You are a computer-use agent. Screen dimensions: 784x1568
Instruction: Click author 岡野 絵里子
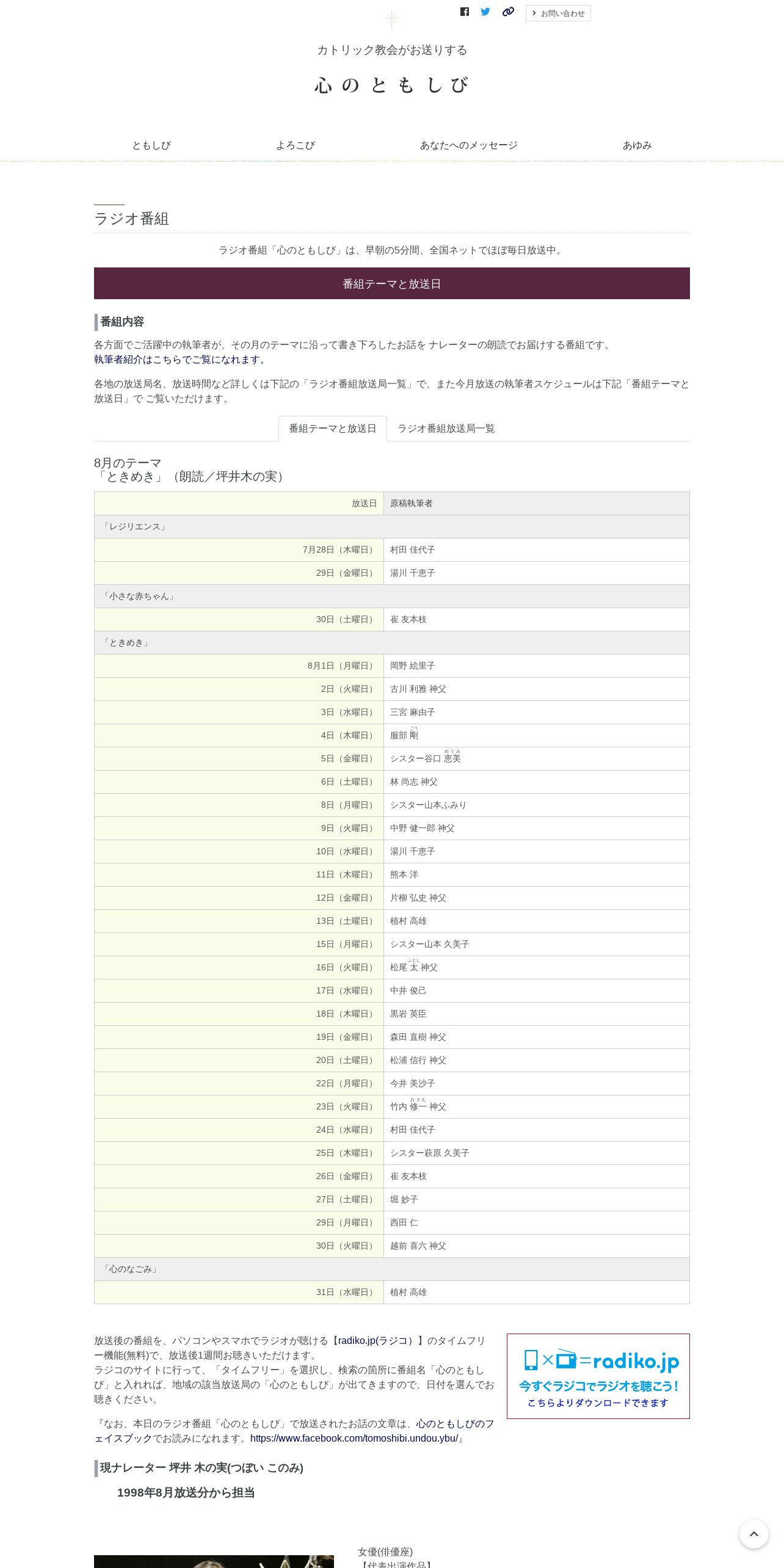413,666
